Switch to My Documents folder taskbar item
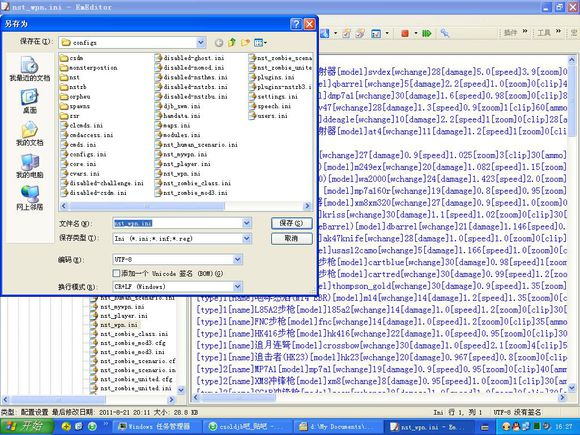Screen dimensions: 580x435 coord(338,426)
